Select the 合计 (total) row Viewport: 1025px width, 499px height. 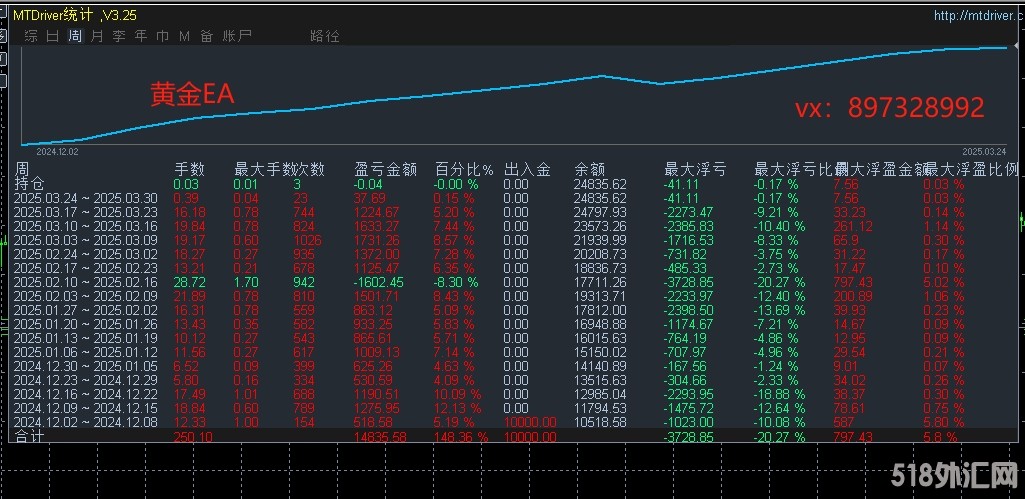click(x=30, y=437)
